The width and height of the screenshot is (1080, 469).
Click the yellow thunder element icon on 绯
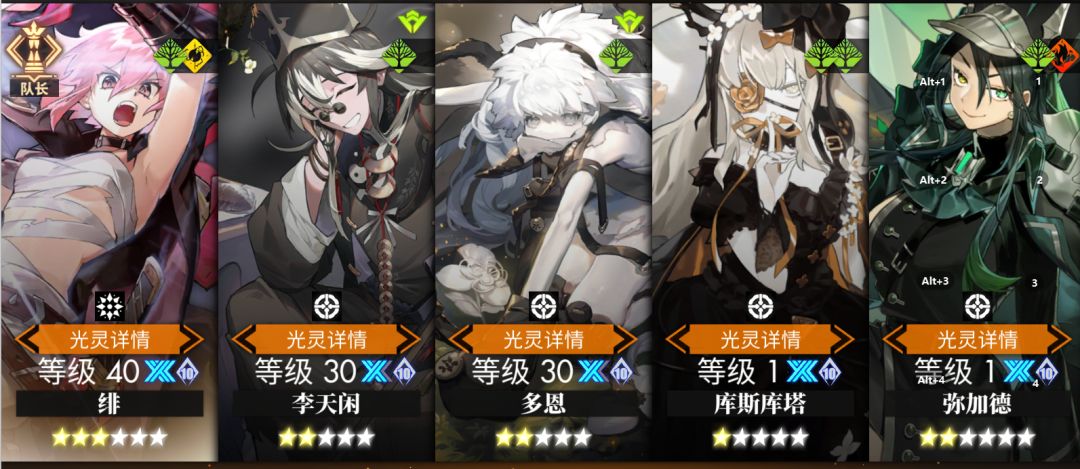[x=195, y=55]
